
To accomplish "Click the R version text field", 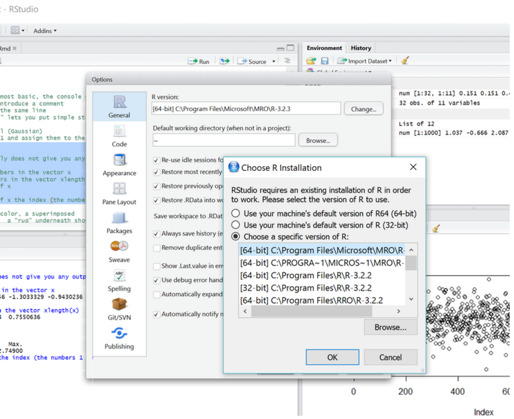I will coord(246,109).
